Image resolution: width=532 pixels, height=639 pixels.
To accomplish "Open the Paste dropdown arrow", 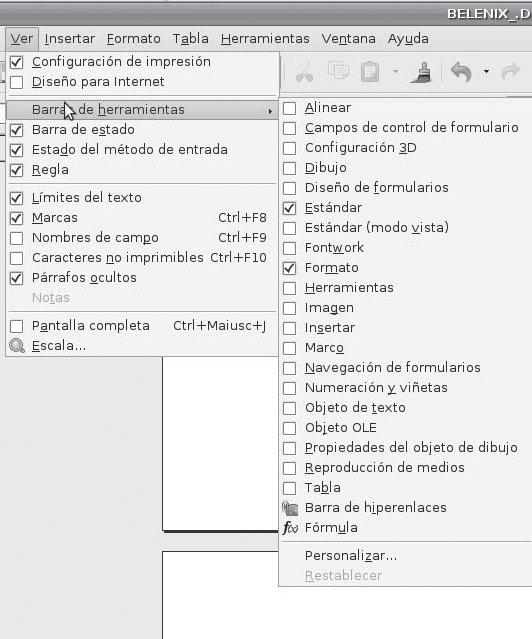I will (395, 72).
